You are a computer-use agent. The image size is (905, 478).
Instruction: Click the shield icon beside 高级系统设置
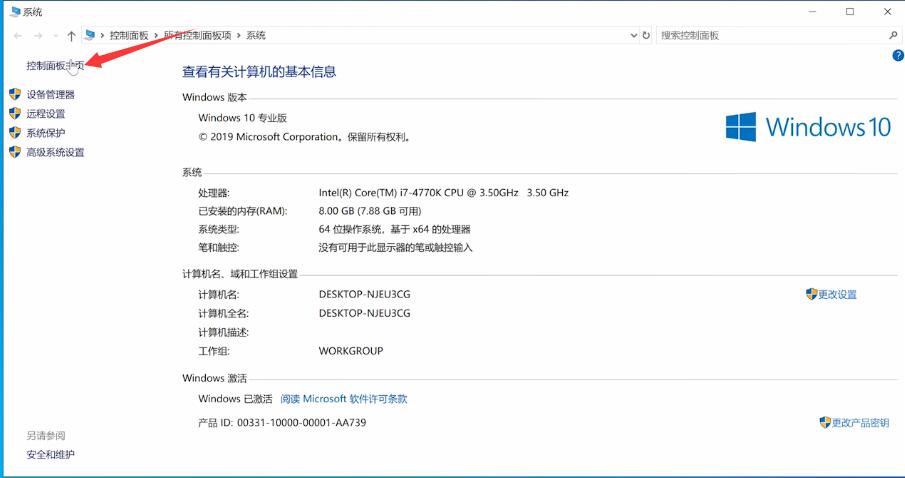[15, 152]
